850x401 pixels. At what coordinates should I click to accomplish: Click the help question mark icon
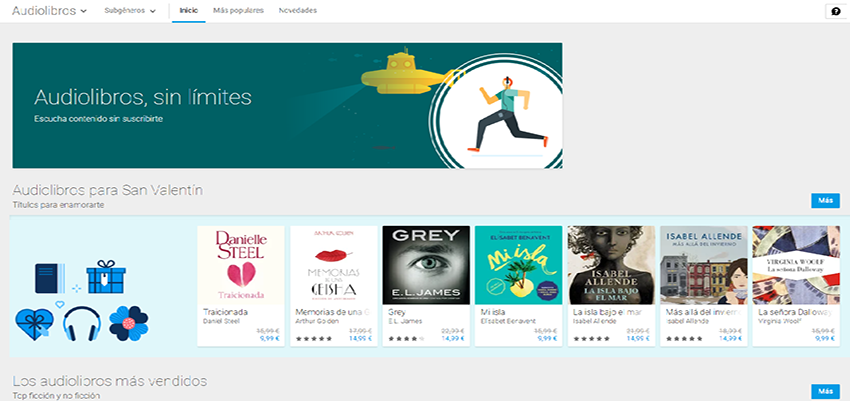click(x=835, y=11)
